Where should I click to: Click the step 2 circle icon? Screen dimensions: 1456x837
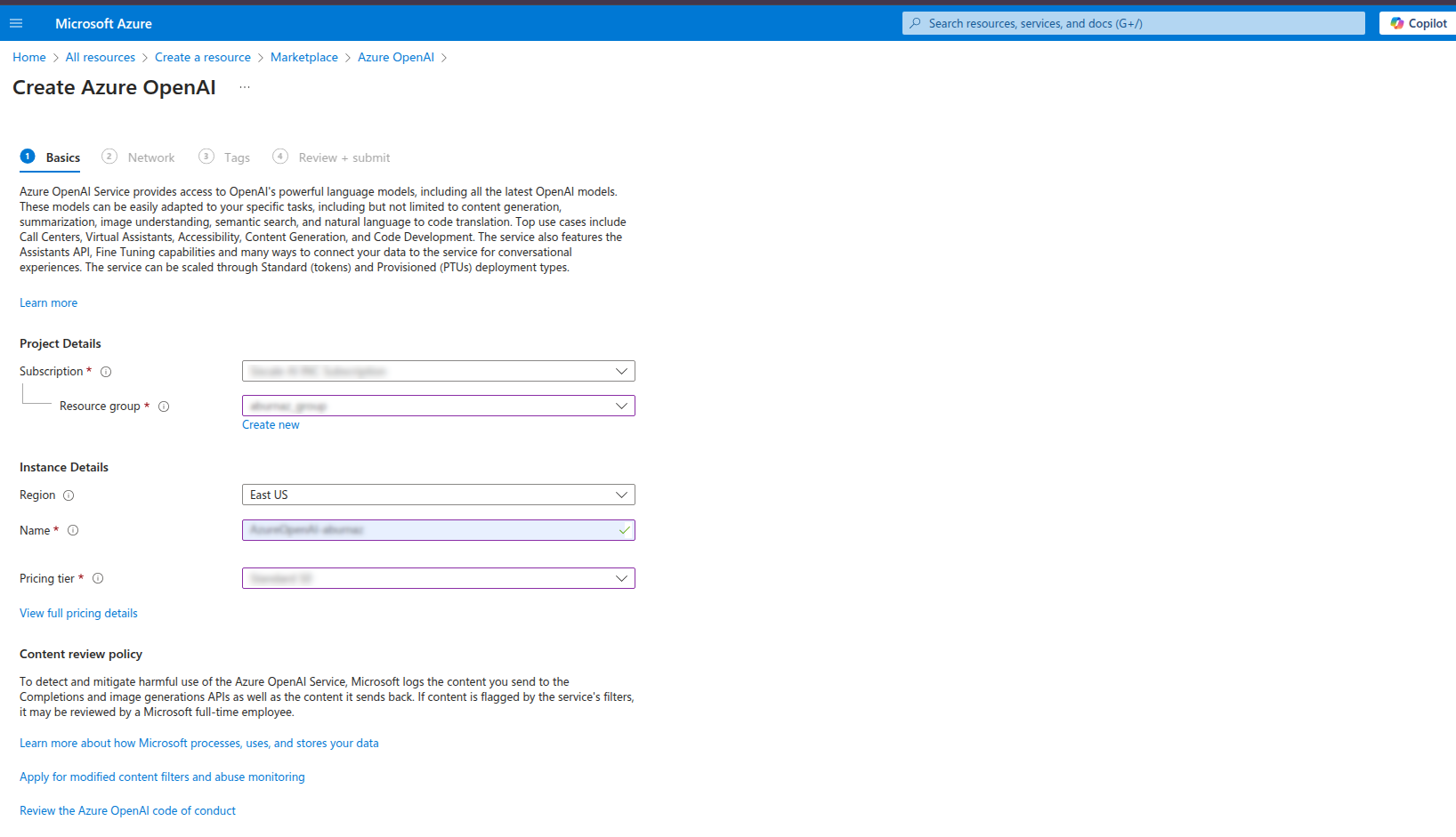(109, 157)
